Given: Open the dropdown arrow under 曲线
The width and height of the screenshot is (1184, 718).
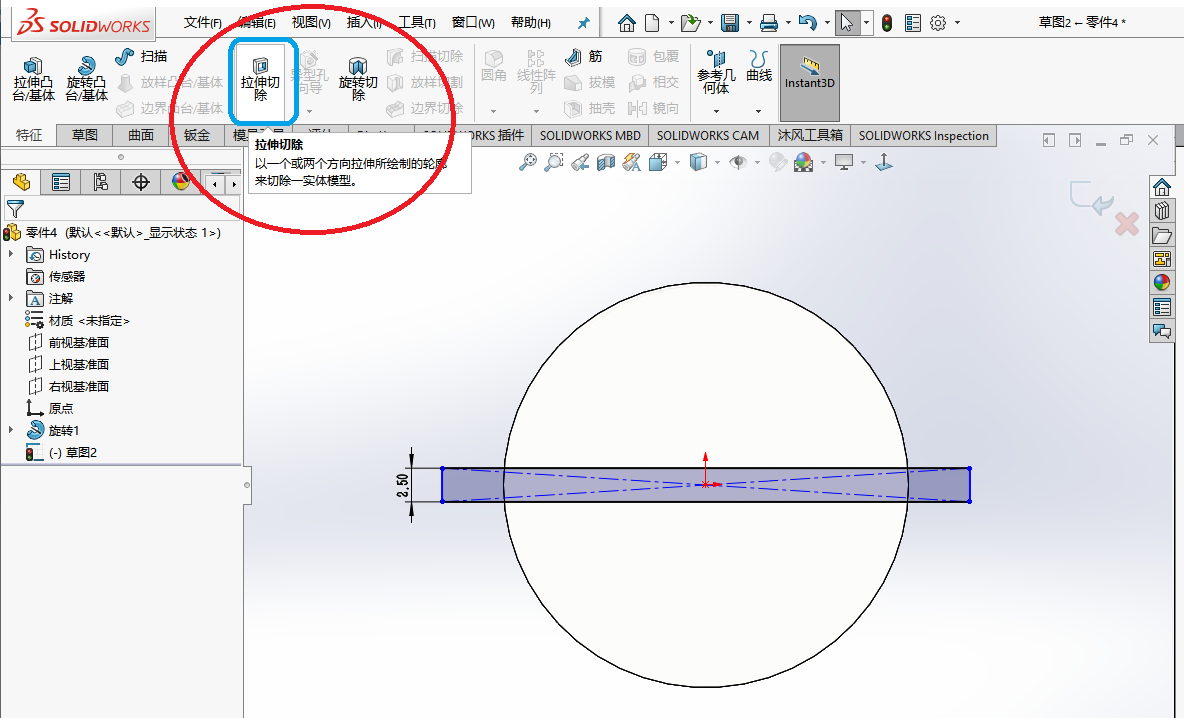Looking at the screenshot, I should pyautogui.click(x=758, y=111).
